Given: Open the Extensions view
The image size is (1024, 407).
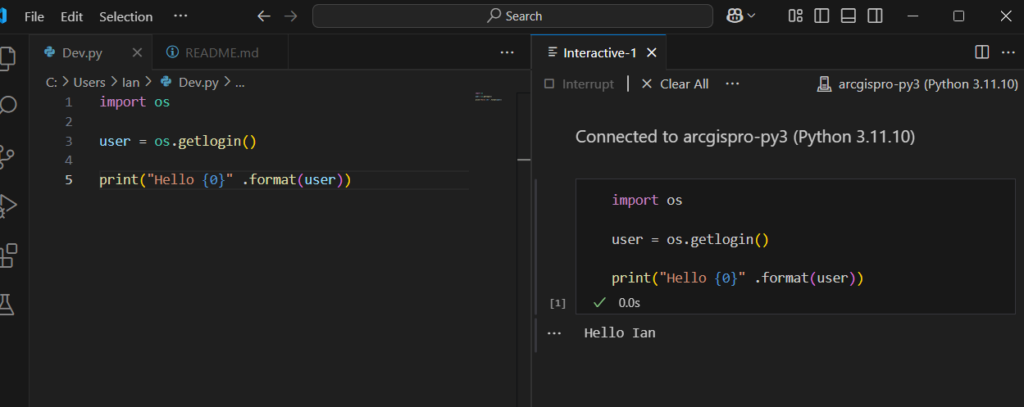Looking at the screenshot, I should click(8, 254).
